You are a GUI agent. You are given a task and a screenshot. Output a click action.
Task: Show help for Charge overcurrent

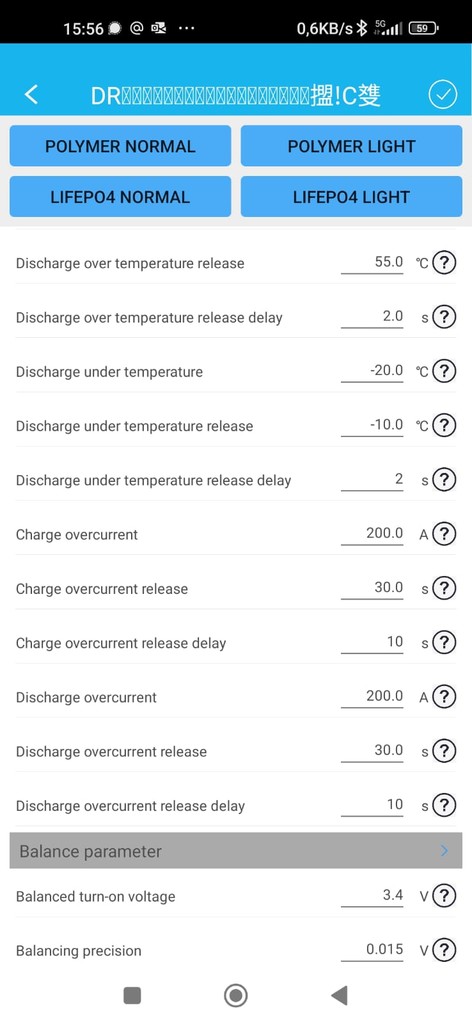click(444, 534)
